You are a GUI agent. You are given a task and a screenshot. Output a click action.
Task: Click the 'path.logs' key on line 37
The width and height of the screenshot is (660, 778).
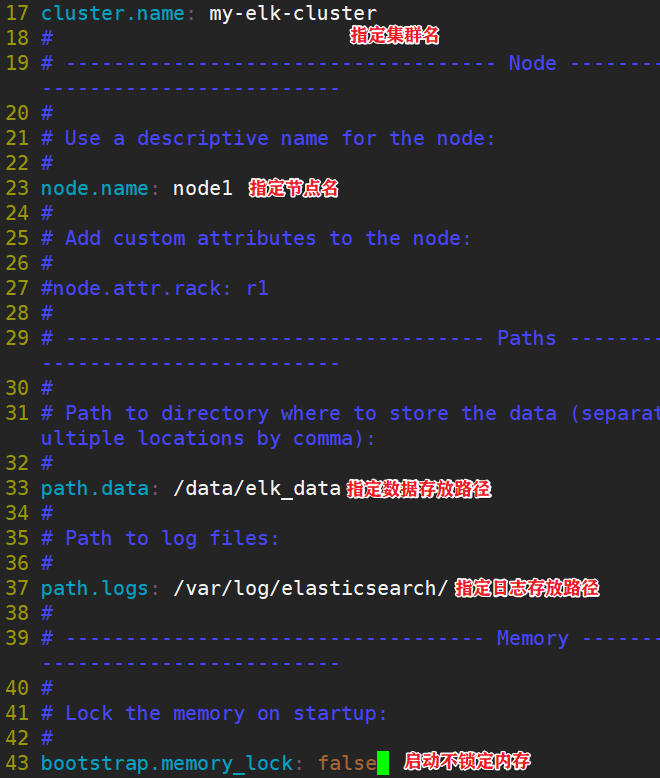[95, 588]
